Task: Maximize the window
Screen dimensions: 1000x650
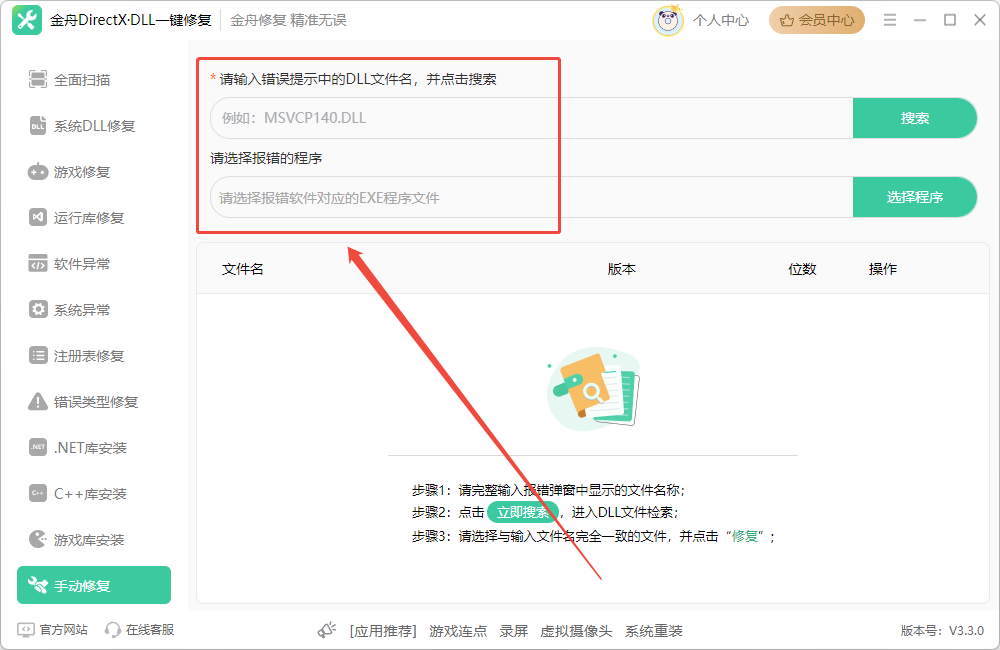Action: pyautogui.click(x=950, y=20)
